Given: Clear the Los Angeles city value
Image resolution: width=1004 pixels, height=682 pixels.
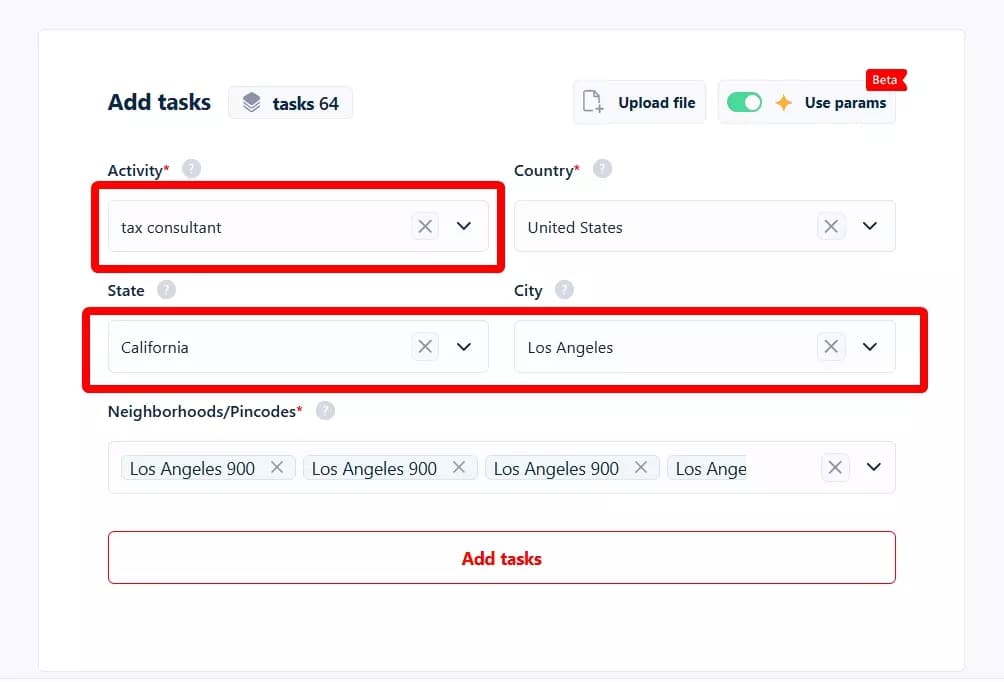Looking at the screenshot, I should click(x=831, y=347).
